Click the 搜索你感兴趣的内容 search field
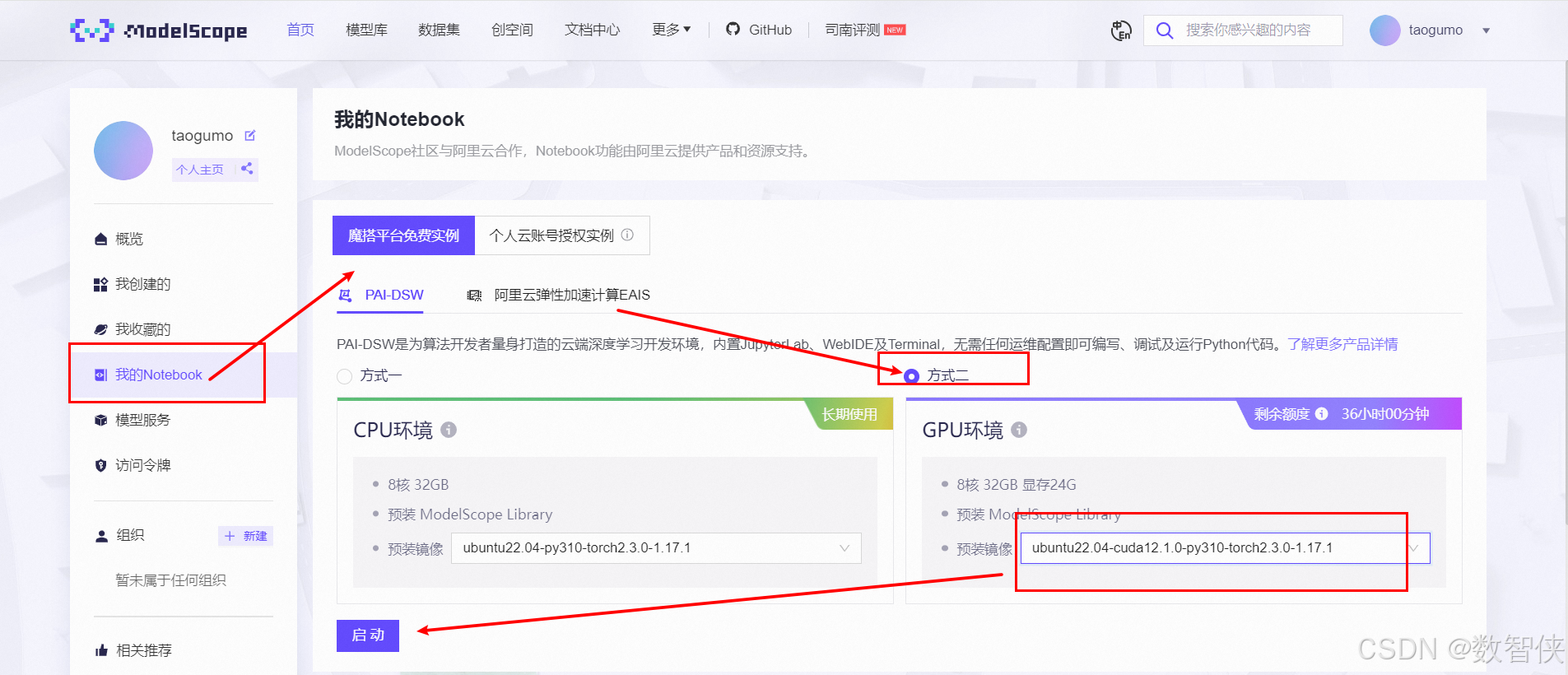1568x675 pixels. 1243,30
